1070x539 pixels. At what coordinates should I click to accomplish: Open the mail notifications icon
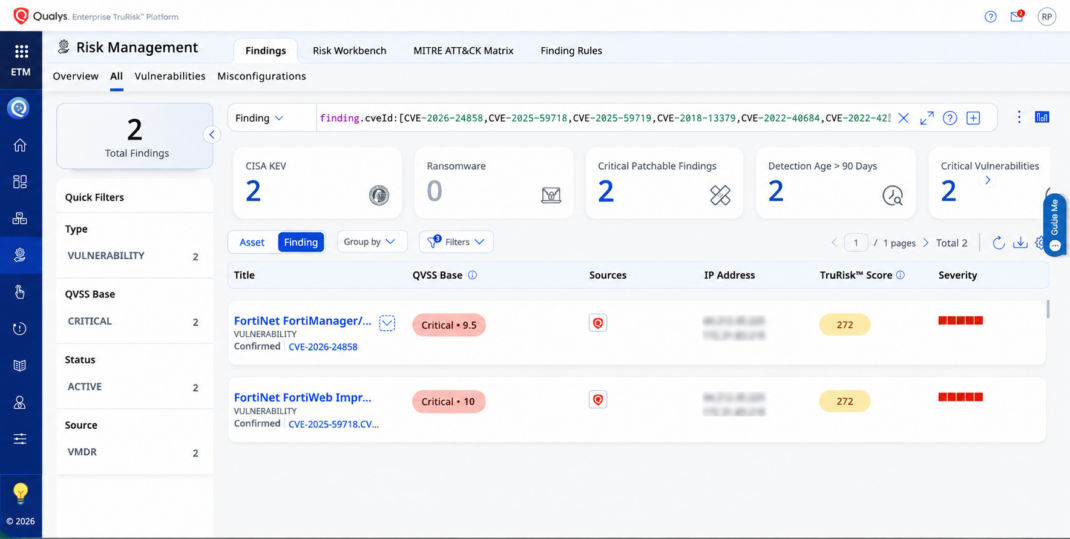click(x=1017, y=16)
